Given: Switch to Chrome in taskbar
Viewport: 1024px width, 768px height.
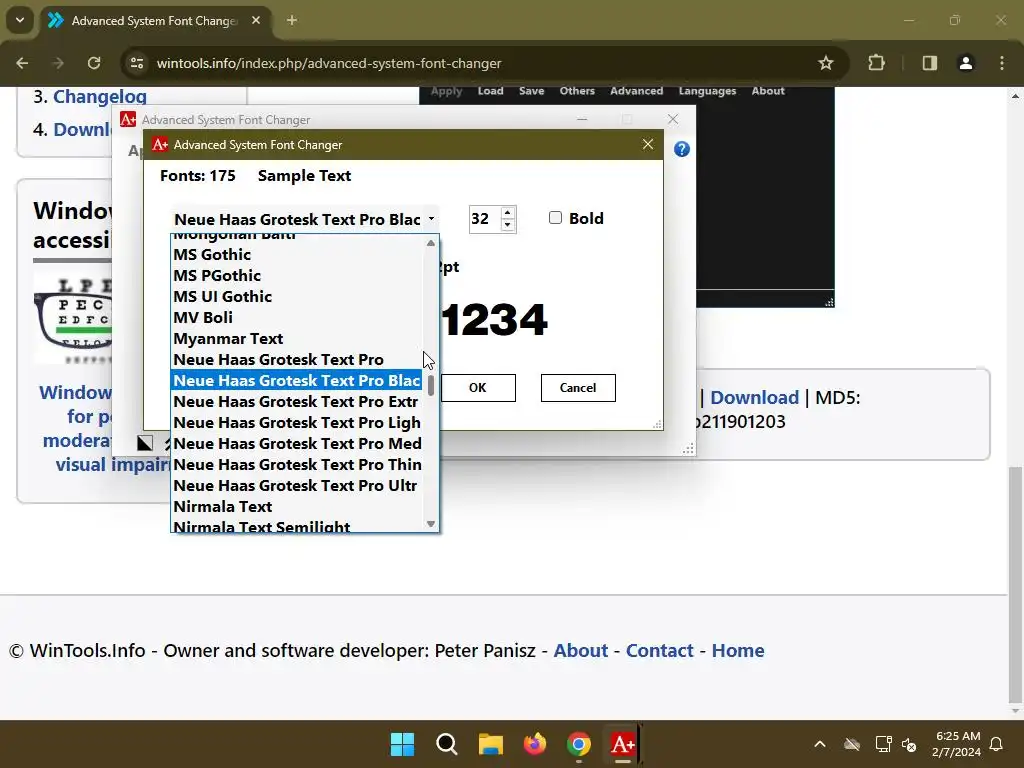Looking at the screenshot, I should tap(579, 744).
